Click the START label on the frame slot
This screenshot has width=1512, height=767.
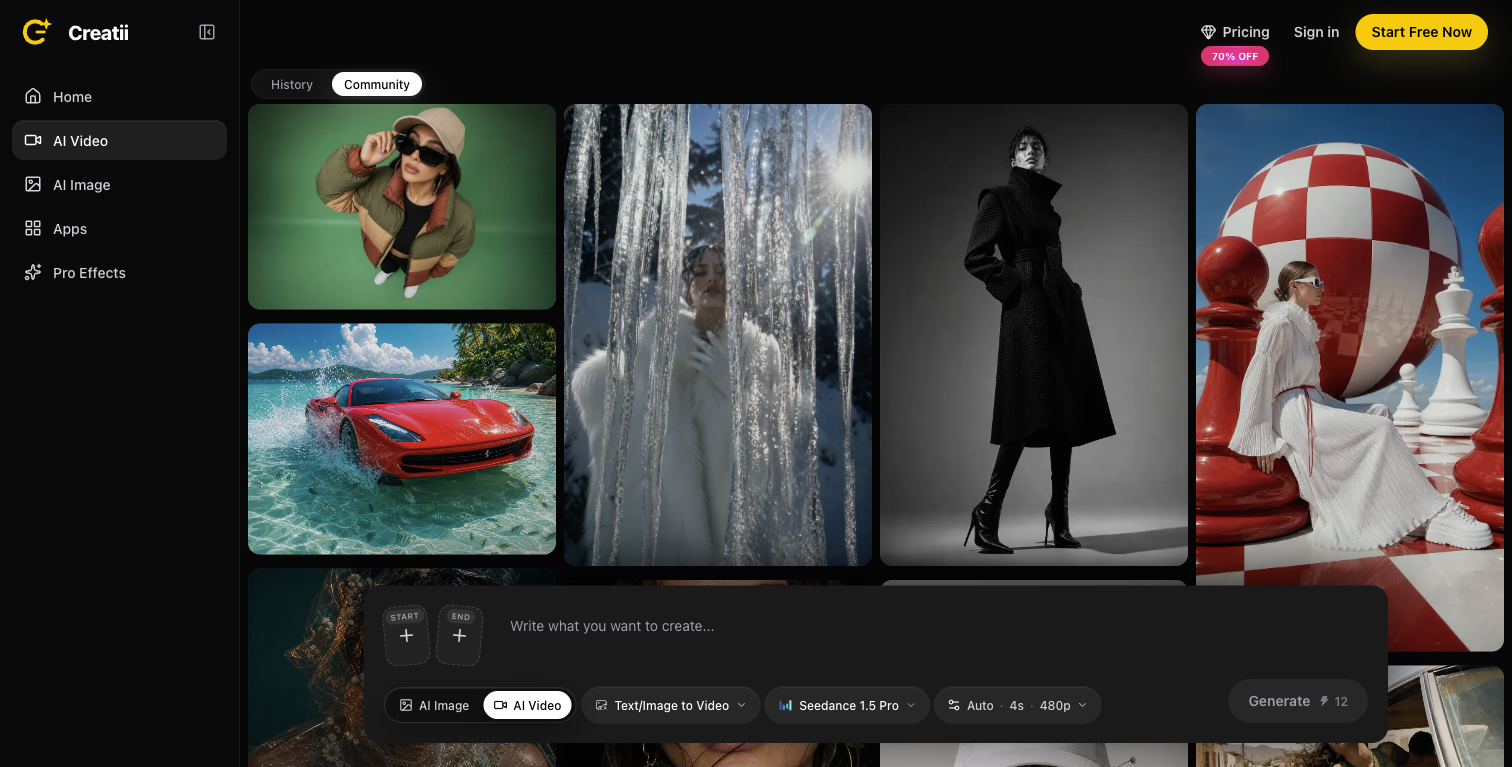405,616
